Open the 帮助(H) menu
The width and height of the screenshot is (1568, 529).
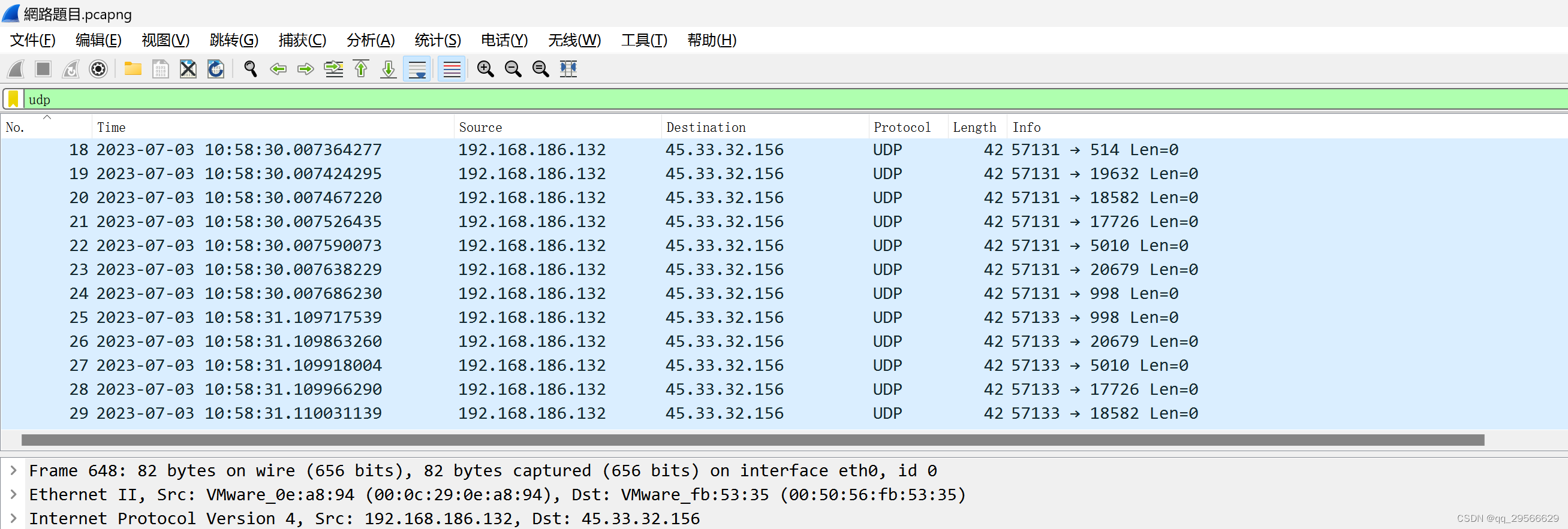coord(712,40)
